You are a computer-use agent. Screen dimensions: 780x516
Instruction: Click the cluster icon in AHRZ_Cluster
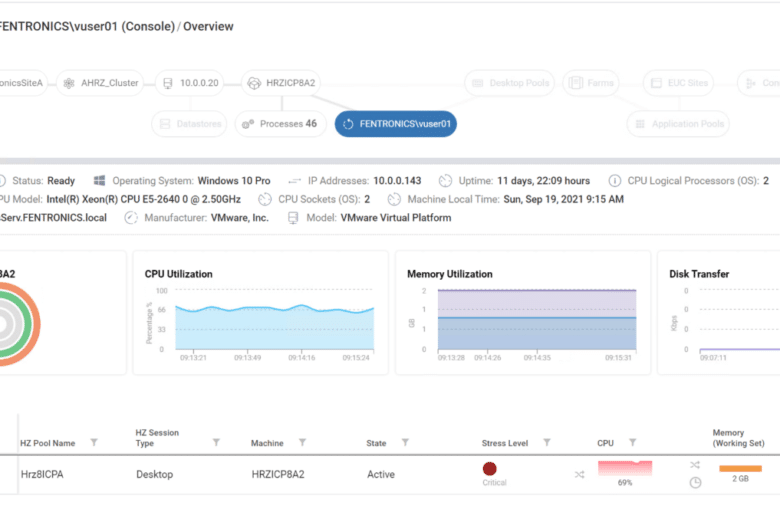69,83
